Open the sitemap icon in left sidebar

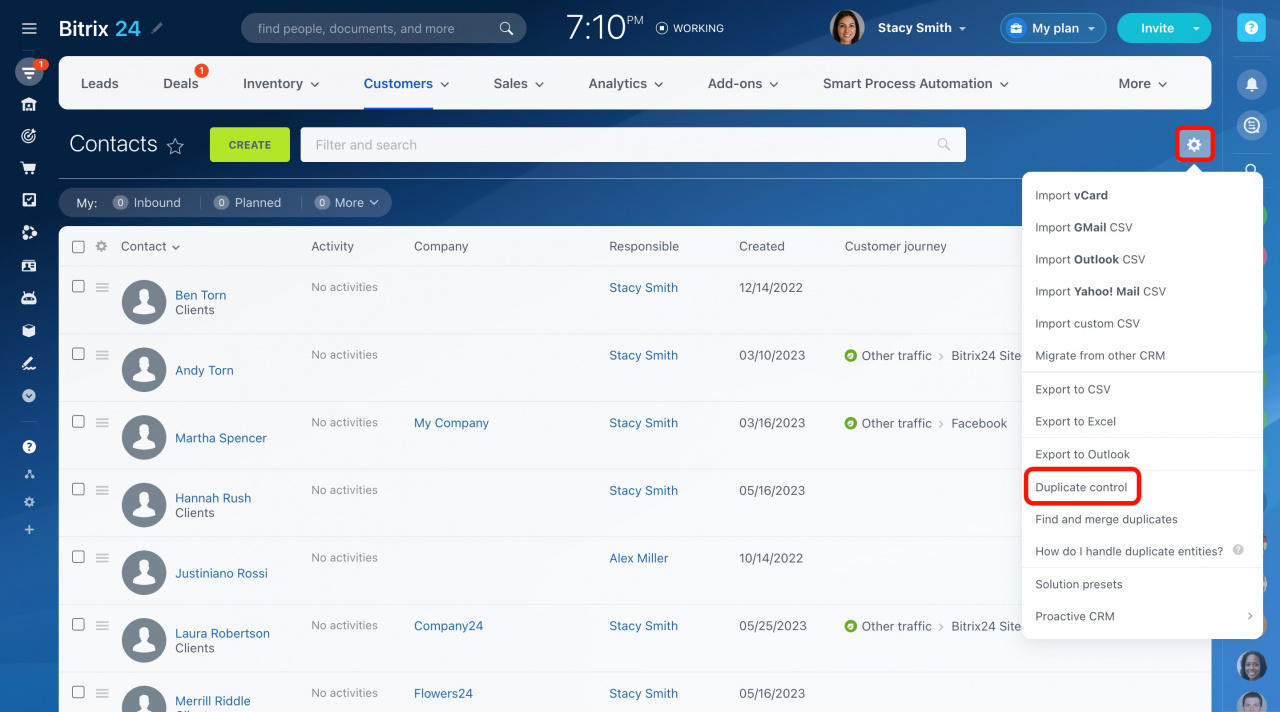click(x=29, y=474)
